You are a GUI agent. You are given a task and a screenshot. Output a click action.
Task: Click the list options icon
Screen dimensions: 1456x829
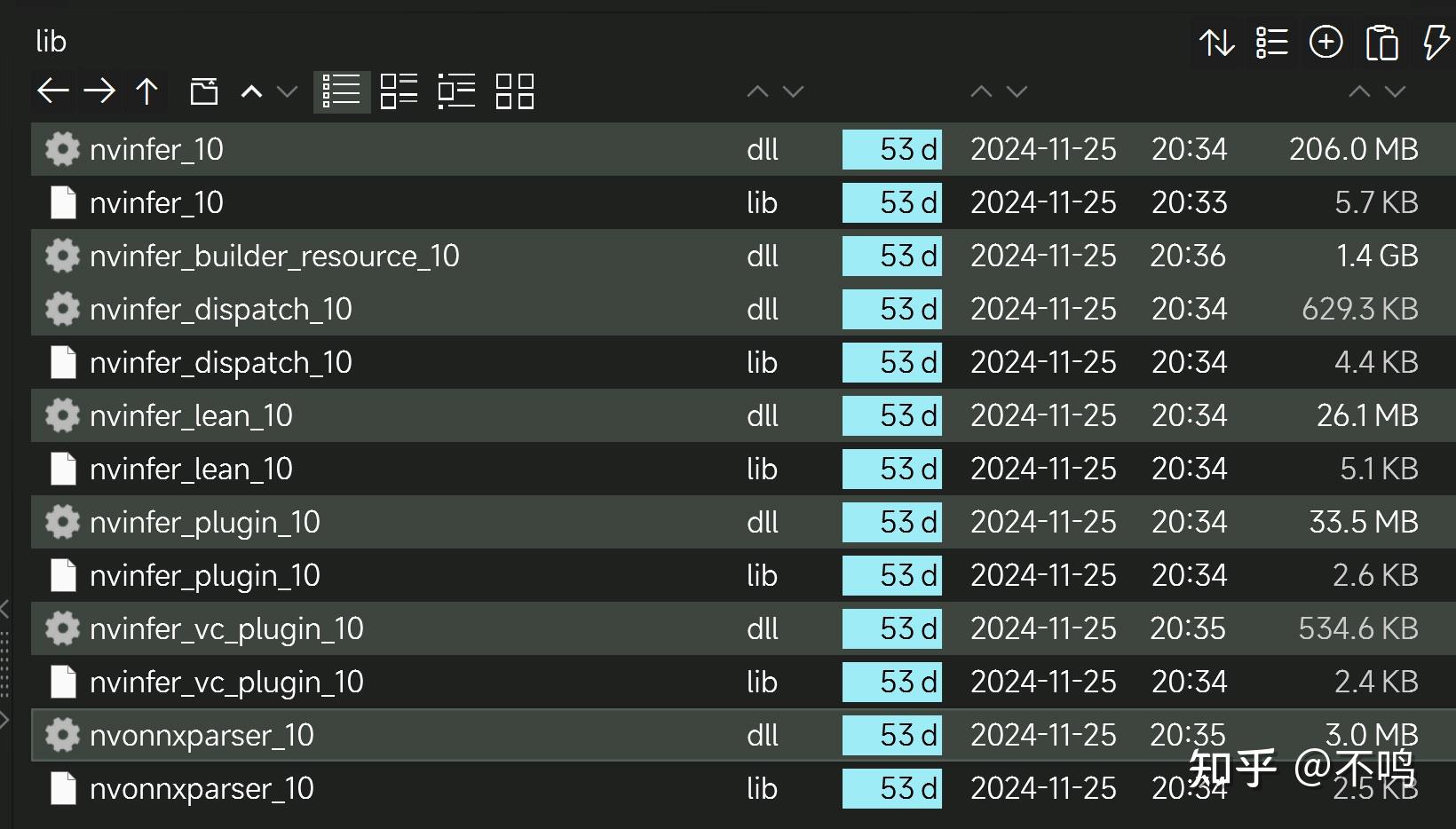click(x=1271, y=42)
